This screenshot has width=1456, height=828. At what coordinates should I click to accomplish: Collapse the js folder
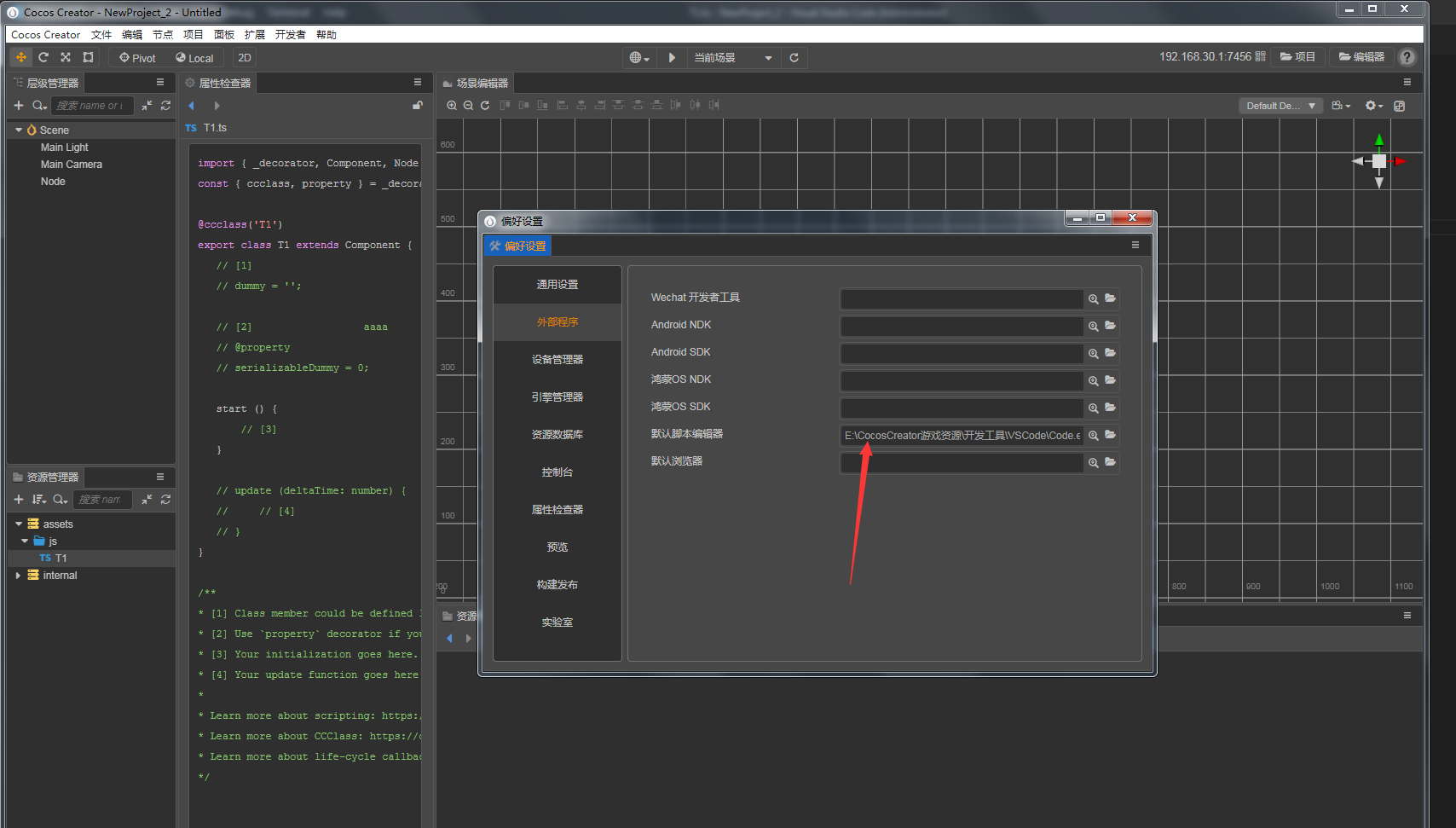[x=26, y=541]
